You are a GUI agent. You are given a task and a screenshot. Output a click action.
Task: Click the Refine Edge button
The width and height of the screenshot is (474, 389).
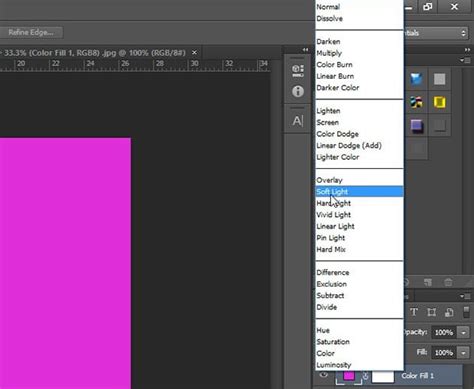click(31, 32)
